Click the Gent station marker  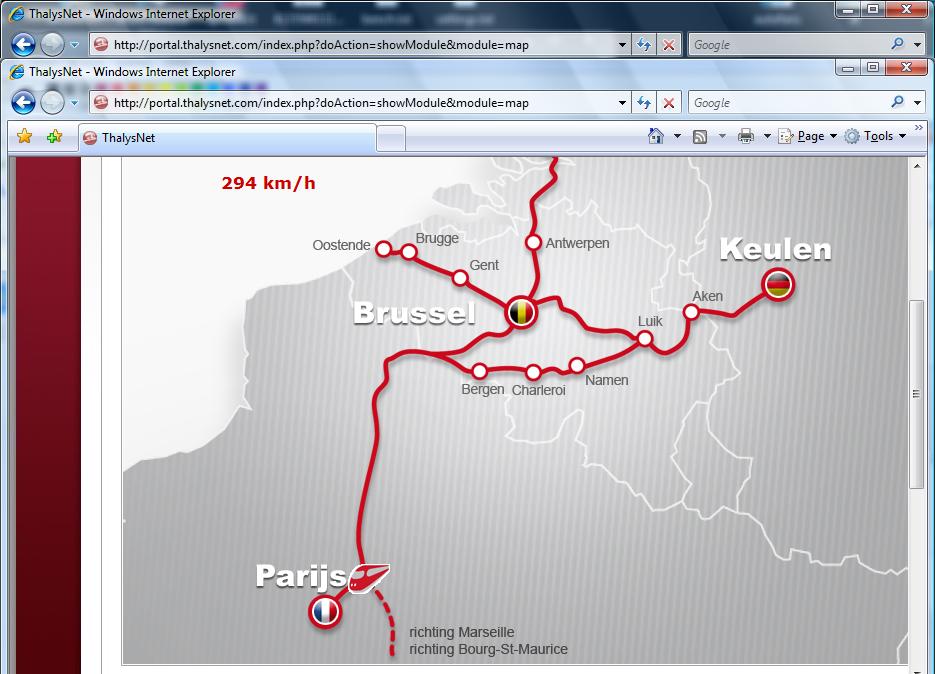[x=460, y=277]
